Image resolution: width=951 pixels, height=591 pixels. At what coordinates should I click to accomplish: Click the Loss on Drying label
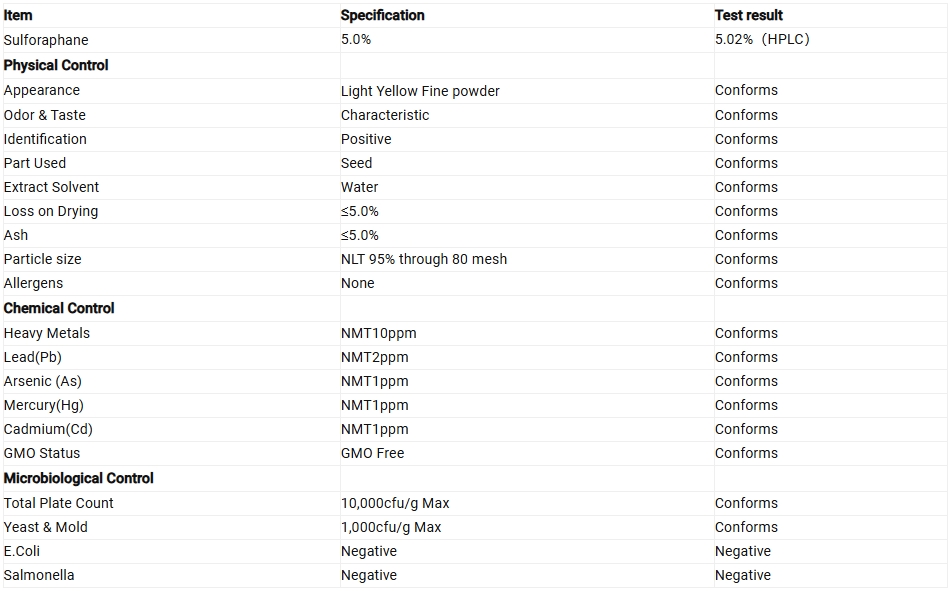click(x=50, y=211)
